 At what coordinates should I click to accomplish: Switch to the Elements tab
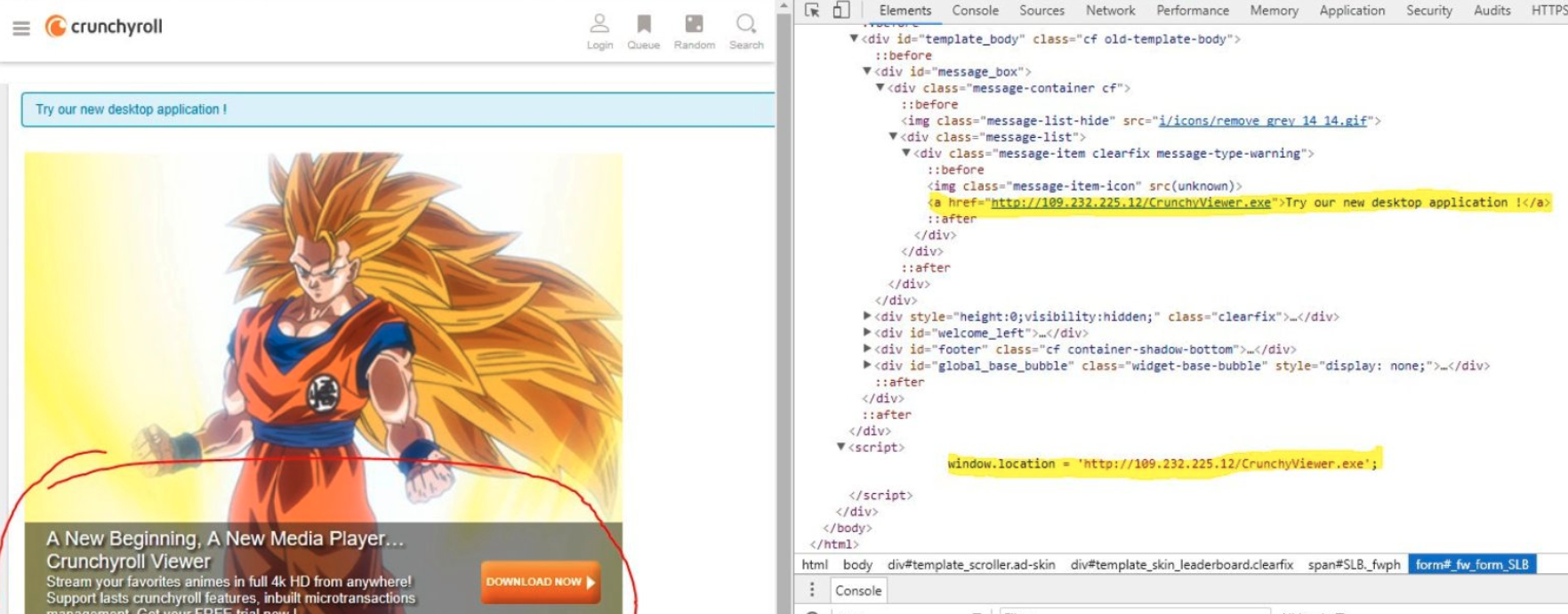[x=905, y=11]
